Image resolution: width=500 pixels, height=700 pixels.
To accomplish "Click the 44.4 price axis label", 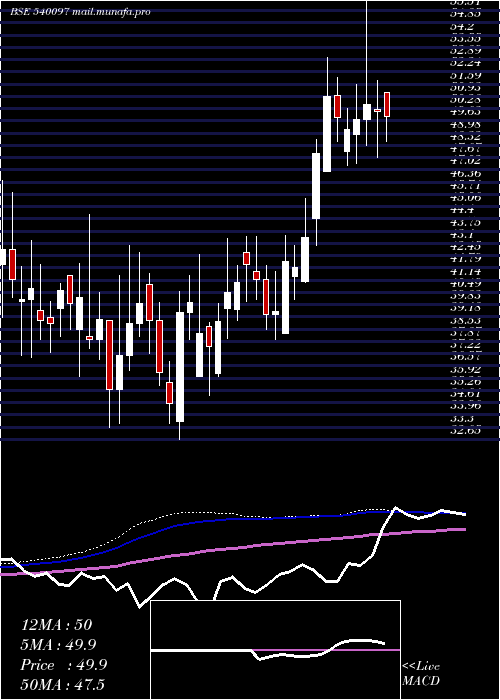I will coord(462,209).
